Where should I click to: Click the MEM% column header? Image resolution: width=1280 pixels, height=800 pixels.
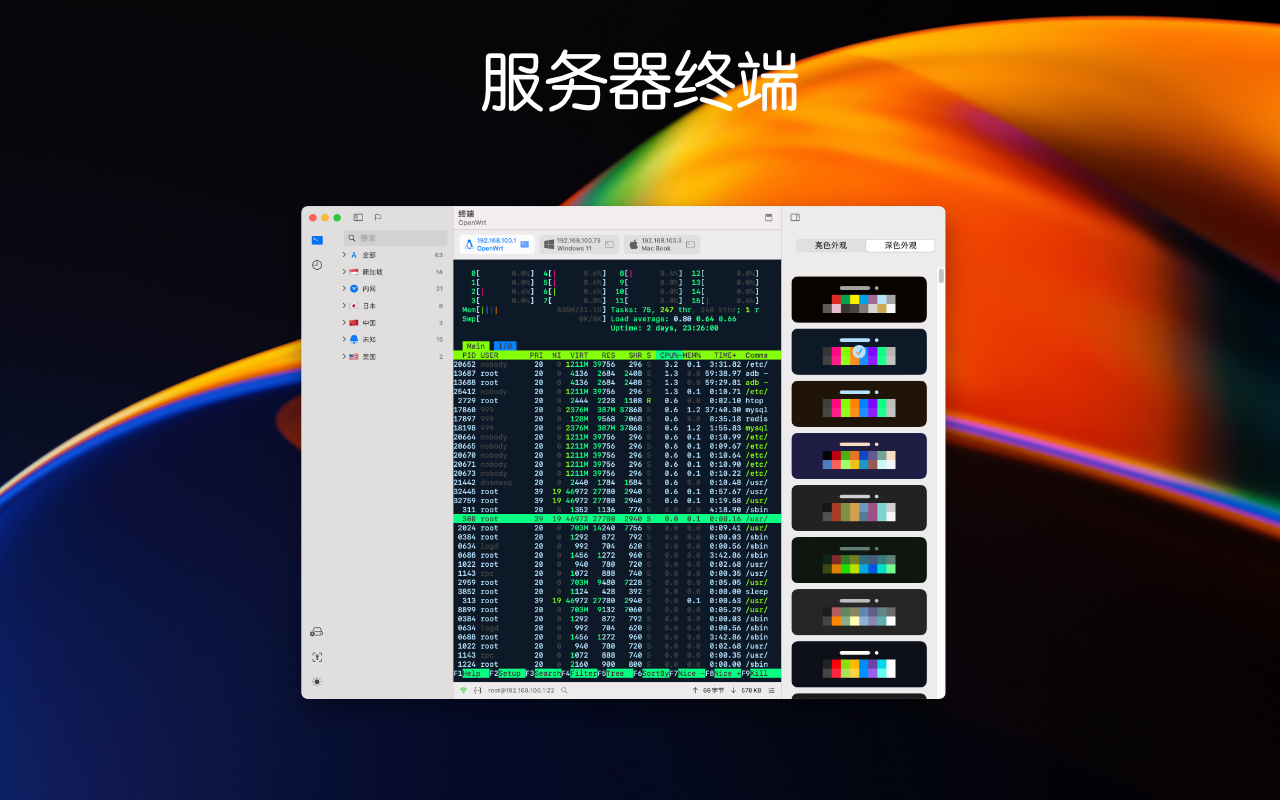[692, 355]
